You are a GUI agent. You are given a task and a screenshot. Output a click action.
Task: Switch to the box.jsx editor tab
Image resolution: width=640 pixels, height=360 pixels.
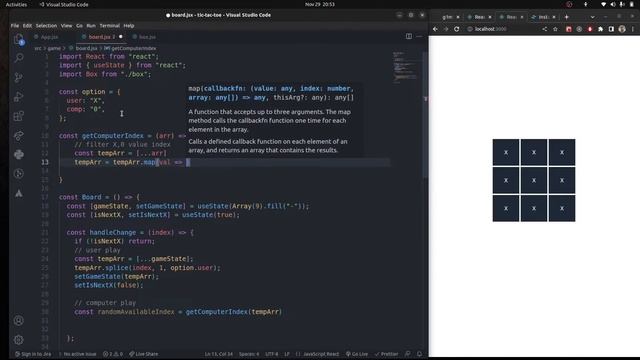144,37
